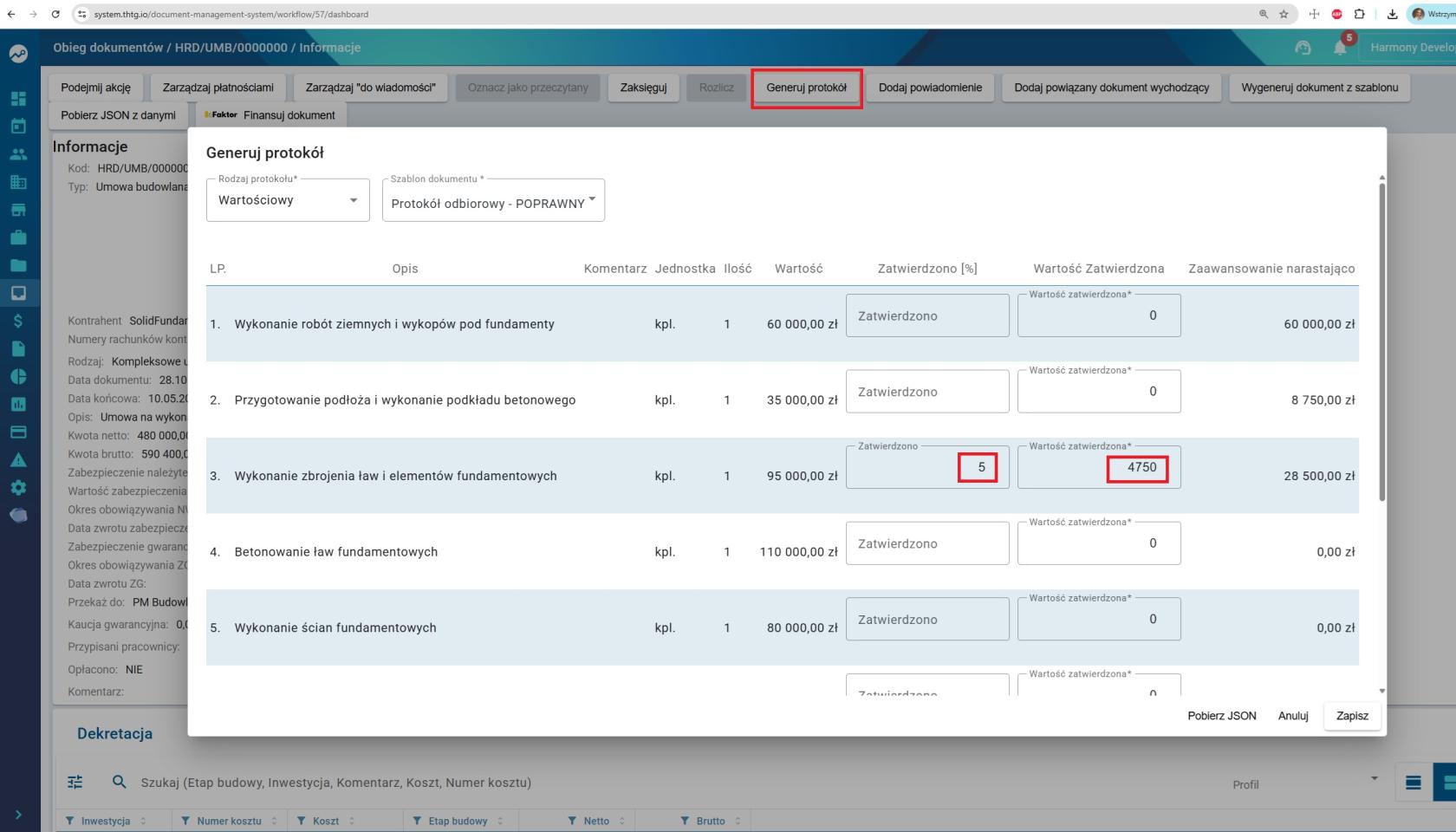1456x832 pixels.
Task: Click the browser reload button
Action: pos(55,14)
